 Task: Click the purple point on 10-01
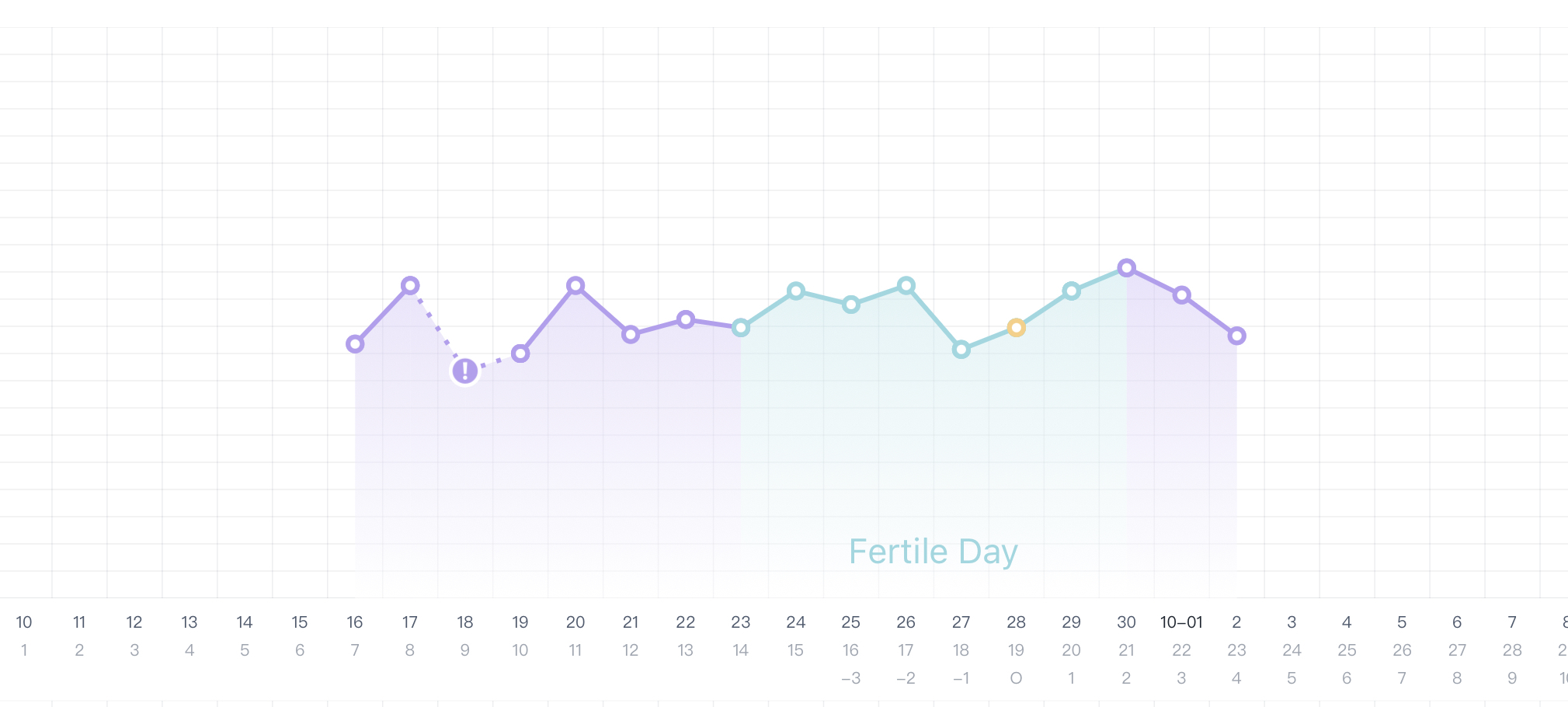(1181, 295)
